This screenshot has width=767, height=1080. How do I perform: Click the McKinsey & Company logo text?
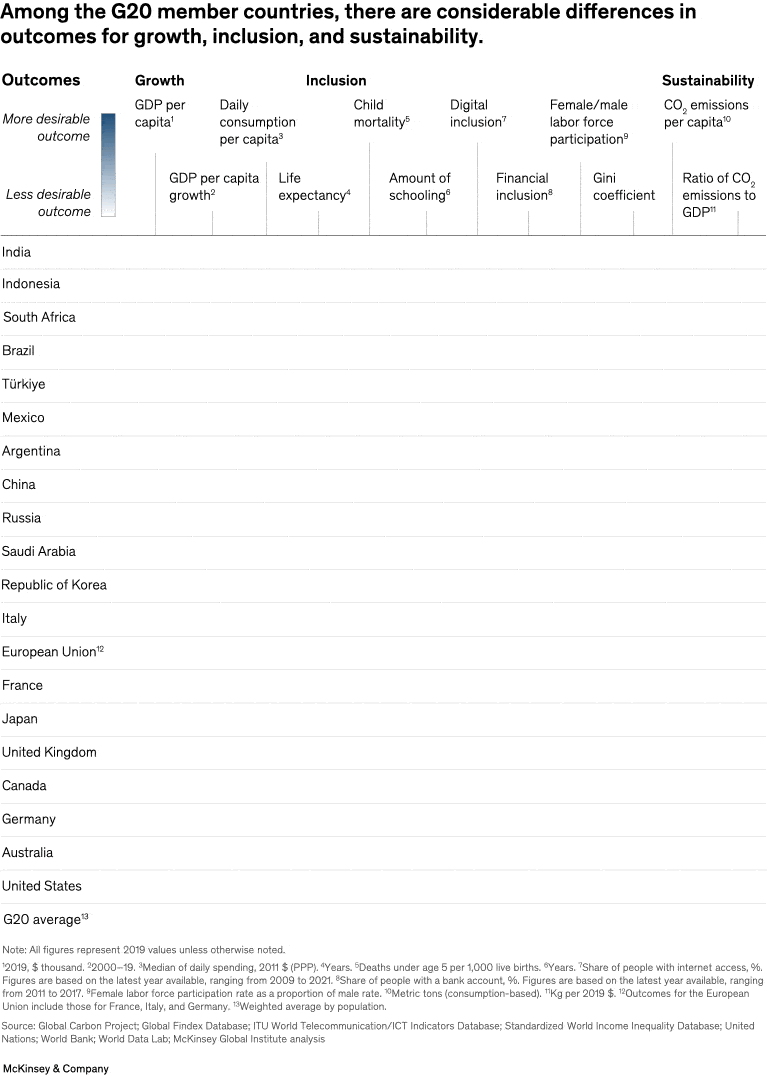[x=55, y=1068]
